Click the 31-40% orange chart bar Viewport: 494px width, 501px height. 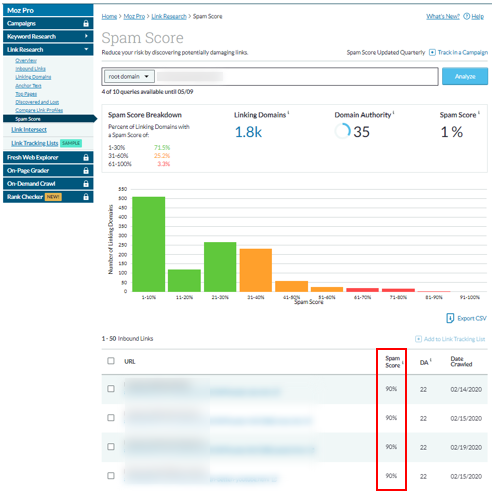256,270
